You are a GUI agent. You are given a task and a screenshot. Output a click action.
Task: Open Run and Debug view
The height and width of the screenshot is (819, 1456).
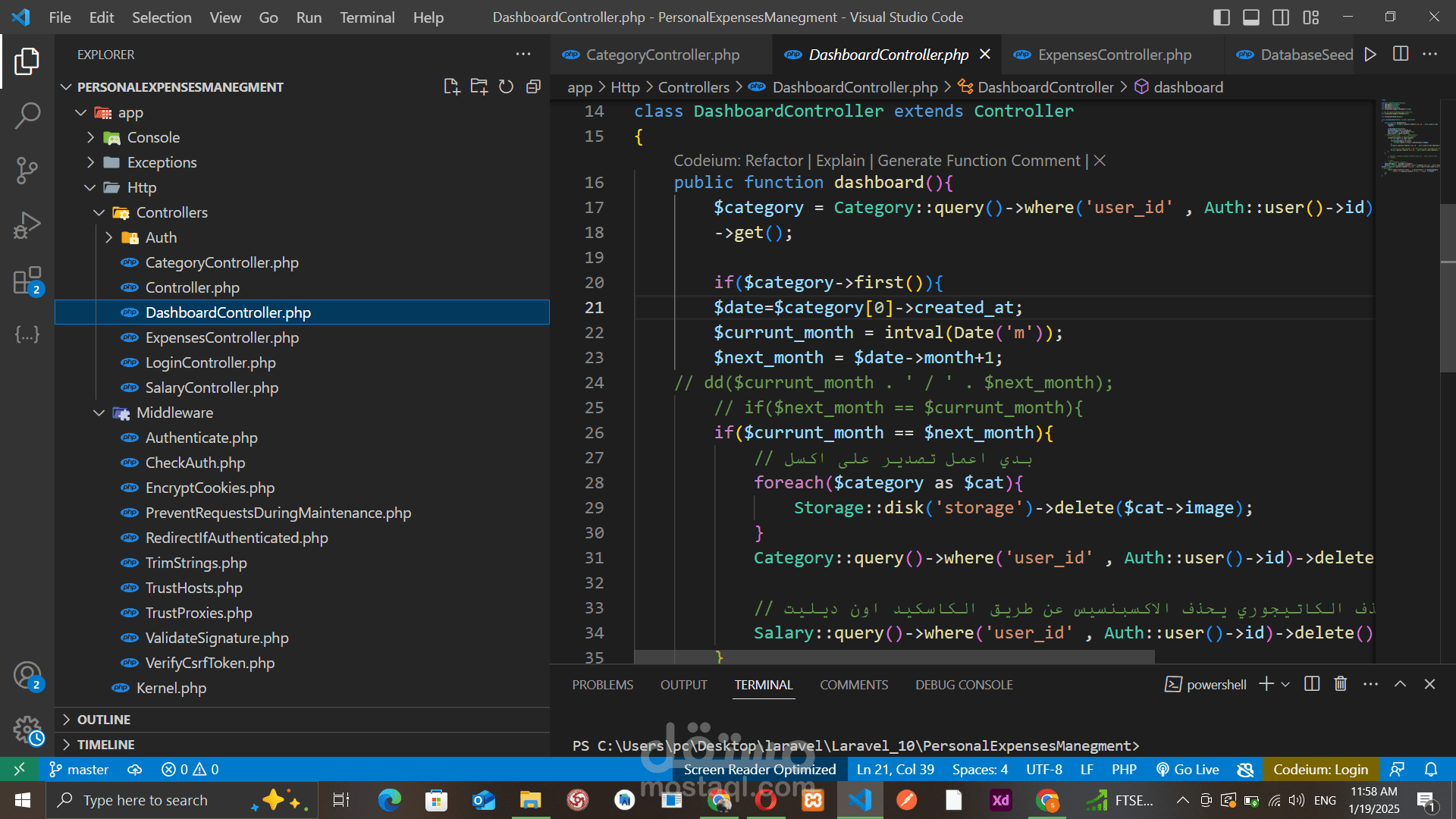(27, 225)
